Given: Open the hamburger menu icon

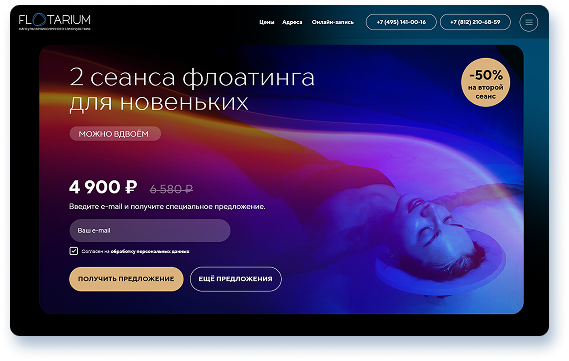Looking at the screenshot, I should point(529,22).
